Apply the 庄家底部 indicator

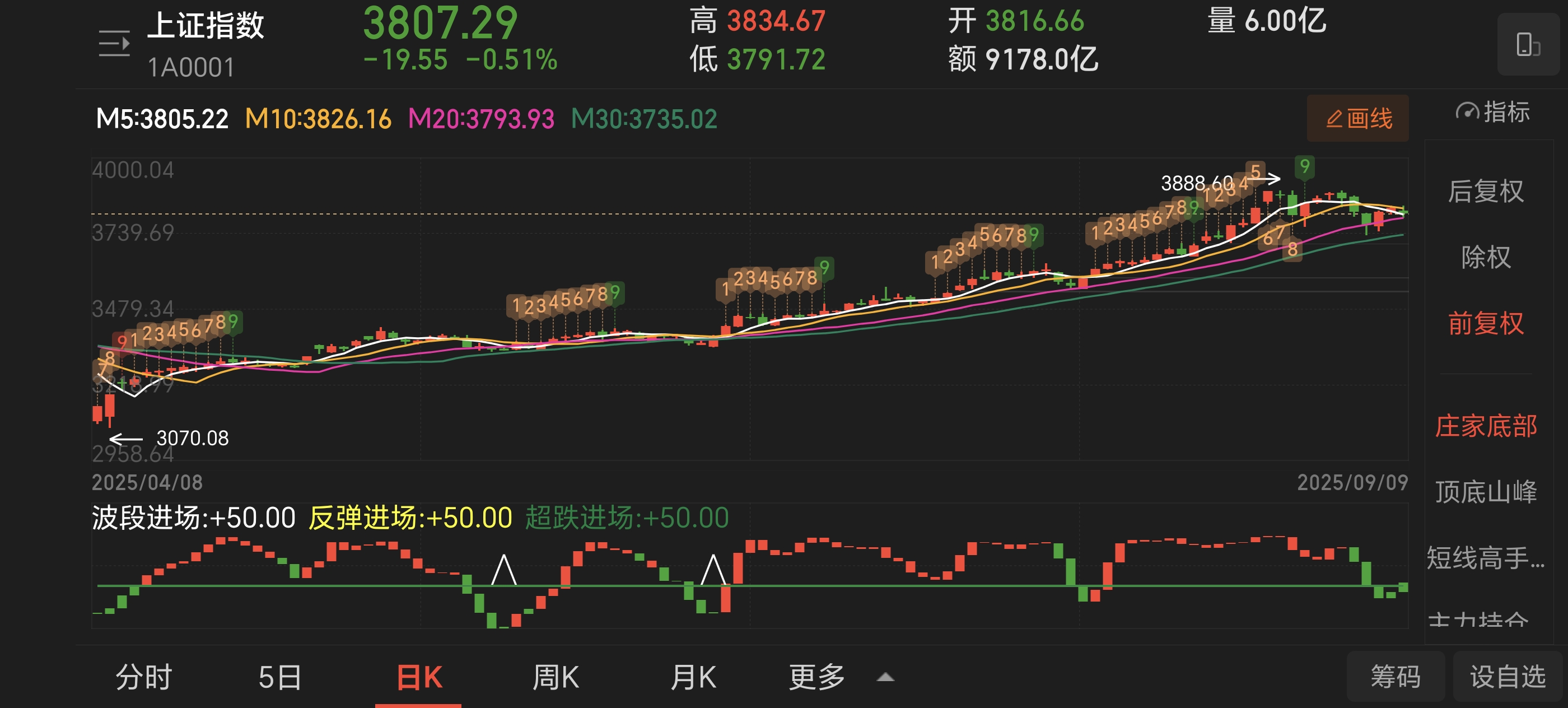(x=1488, y=426)
